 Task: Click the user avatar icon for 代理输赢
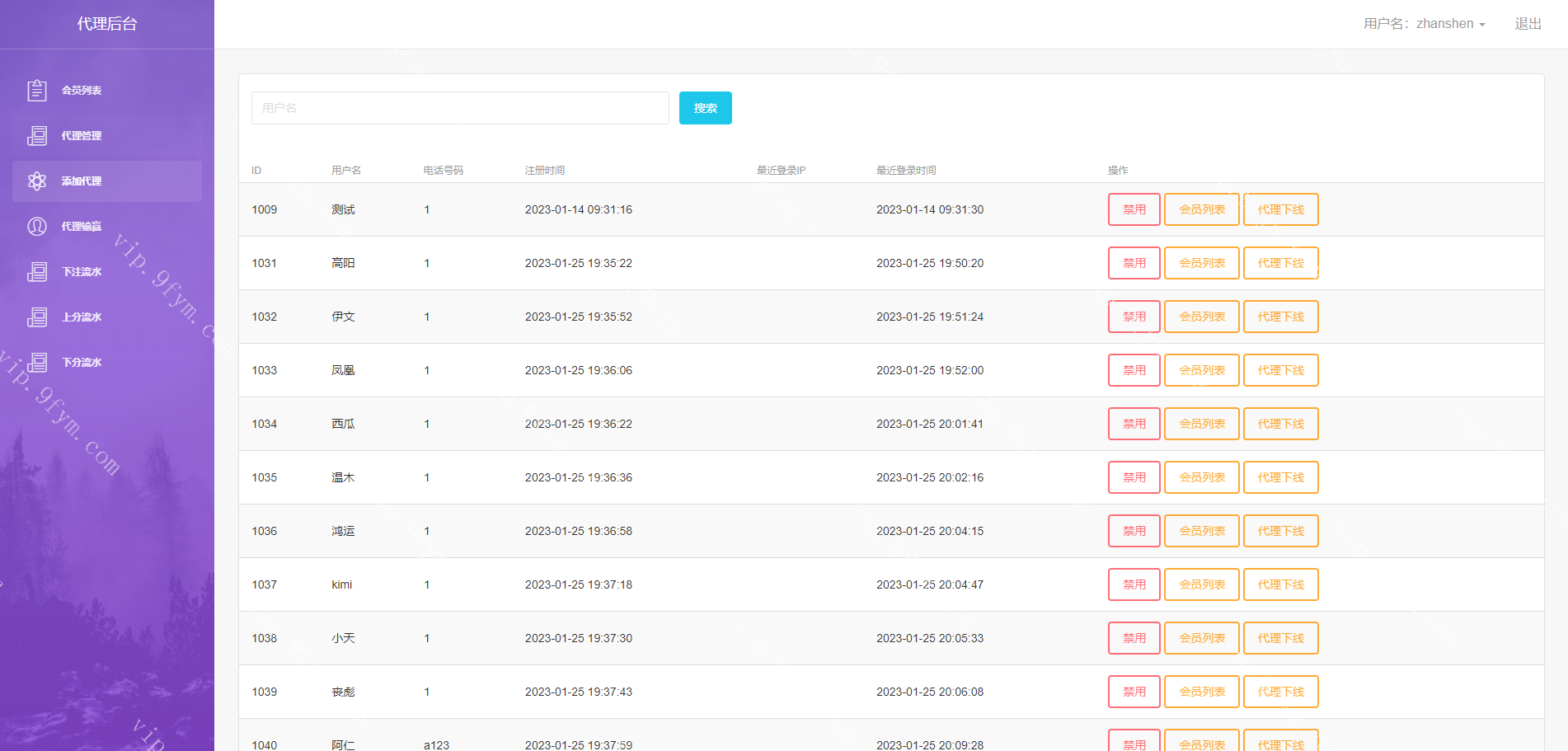37,227
